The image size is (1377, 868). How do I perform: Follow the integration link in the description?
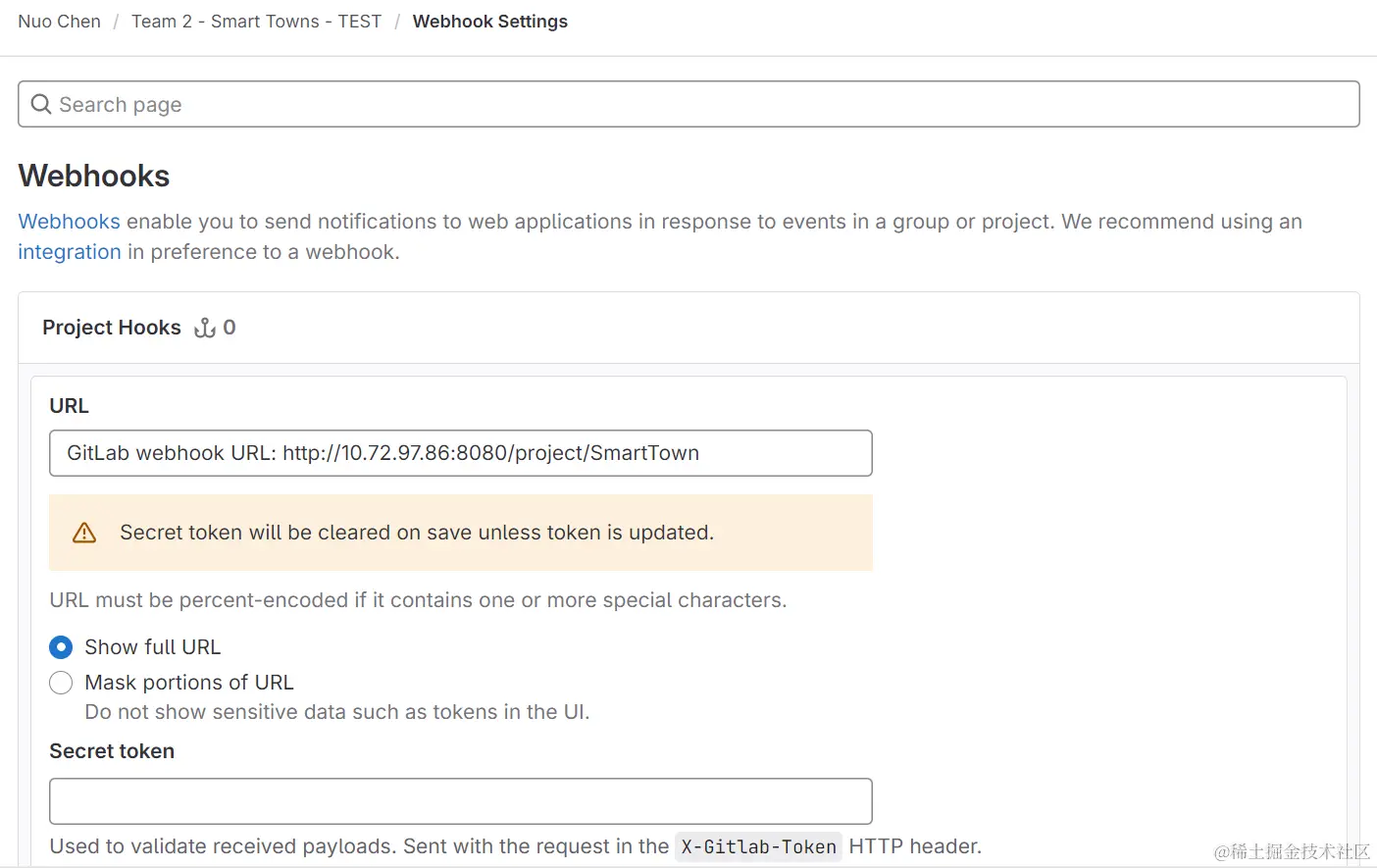(x=69, y=252)
